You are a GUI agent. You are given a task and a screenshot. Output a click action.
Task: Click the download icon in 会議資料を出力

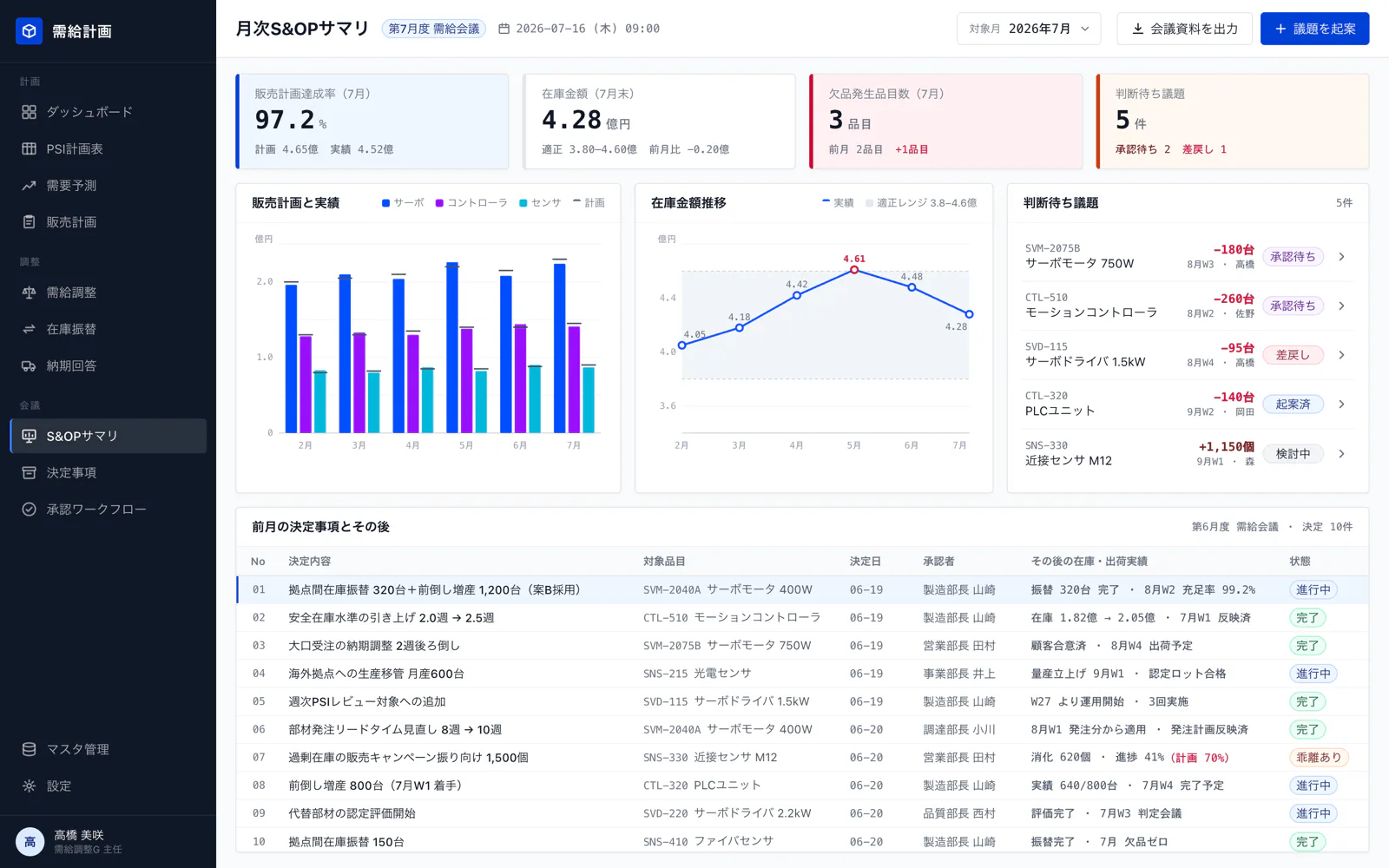1137,29
